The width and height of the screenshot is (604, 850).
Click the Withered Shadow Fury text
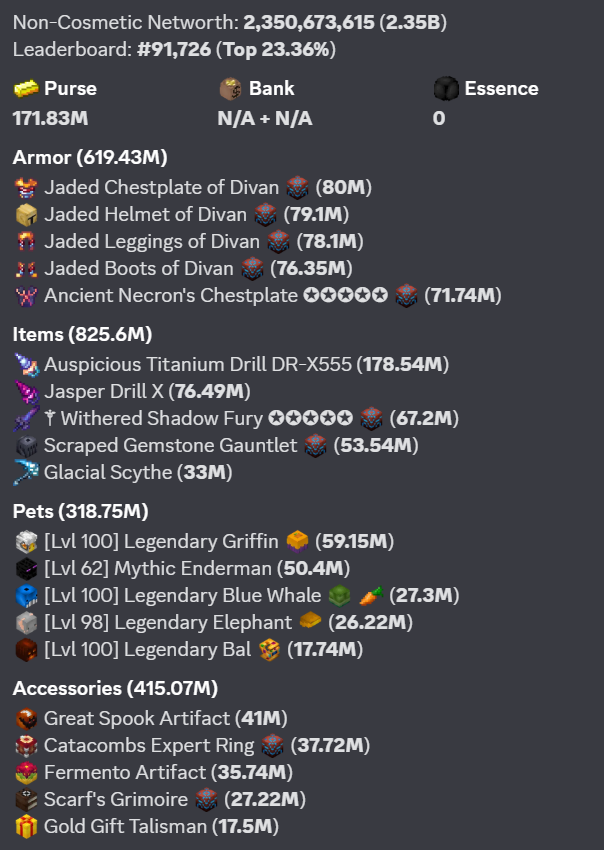pos(162,418)
